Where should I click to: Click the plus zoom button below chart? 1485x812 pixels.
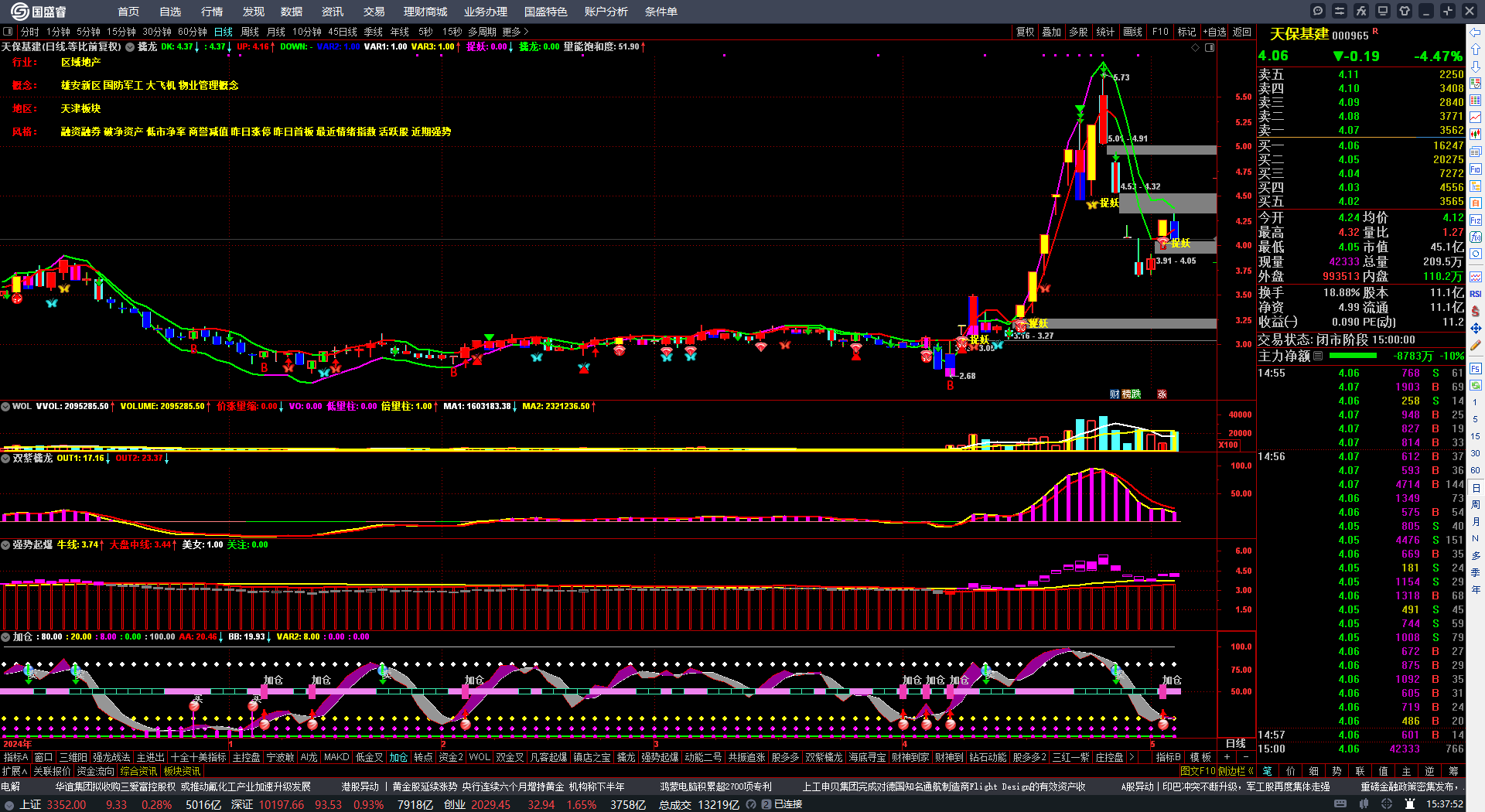pyautogui.click(x=1227, y=757)
